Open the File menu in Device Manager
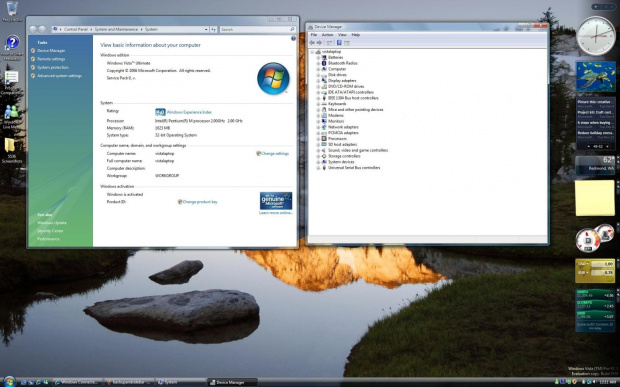 pos(314,35)
